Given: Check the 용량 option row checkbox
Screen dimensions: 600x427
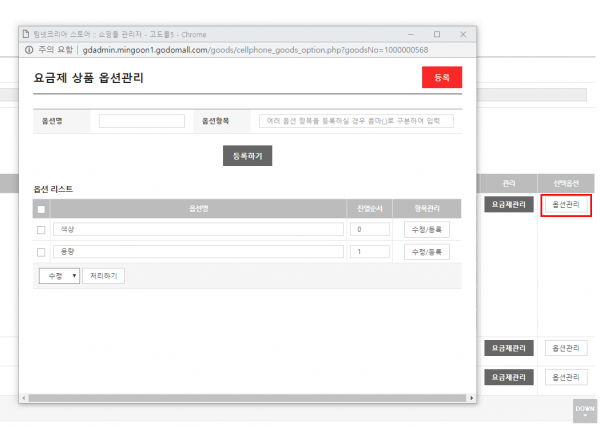Looking at the screenshot, I should coord(41,251).
